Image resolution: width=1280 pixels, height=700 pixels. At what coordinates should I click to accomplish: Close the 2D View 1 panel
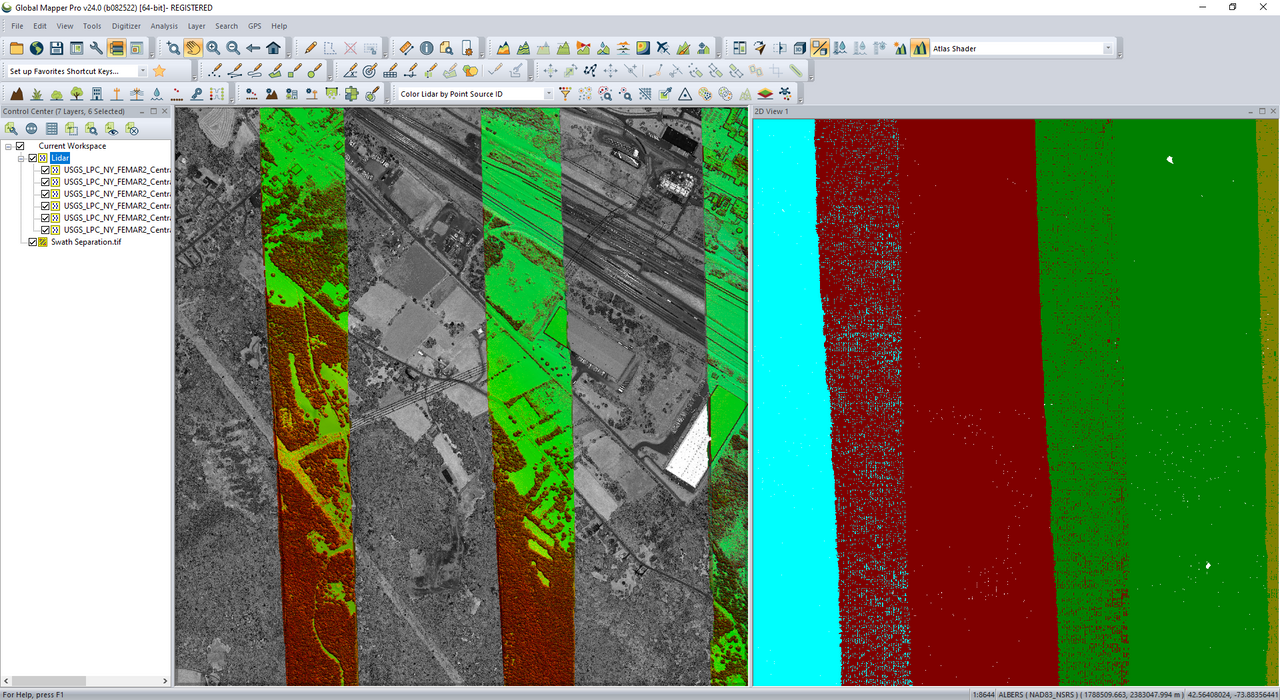[x=1273, y=111]
